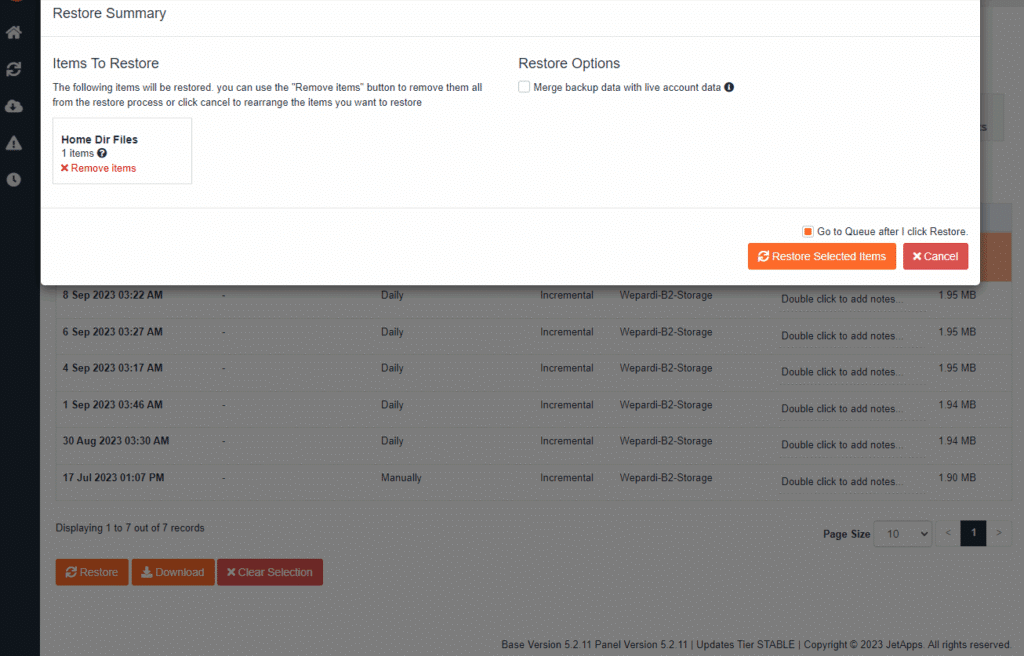Go to previous page arrow in pagination
The image size is (1024, 656).
point(949,534)
